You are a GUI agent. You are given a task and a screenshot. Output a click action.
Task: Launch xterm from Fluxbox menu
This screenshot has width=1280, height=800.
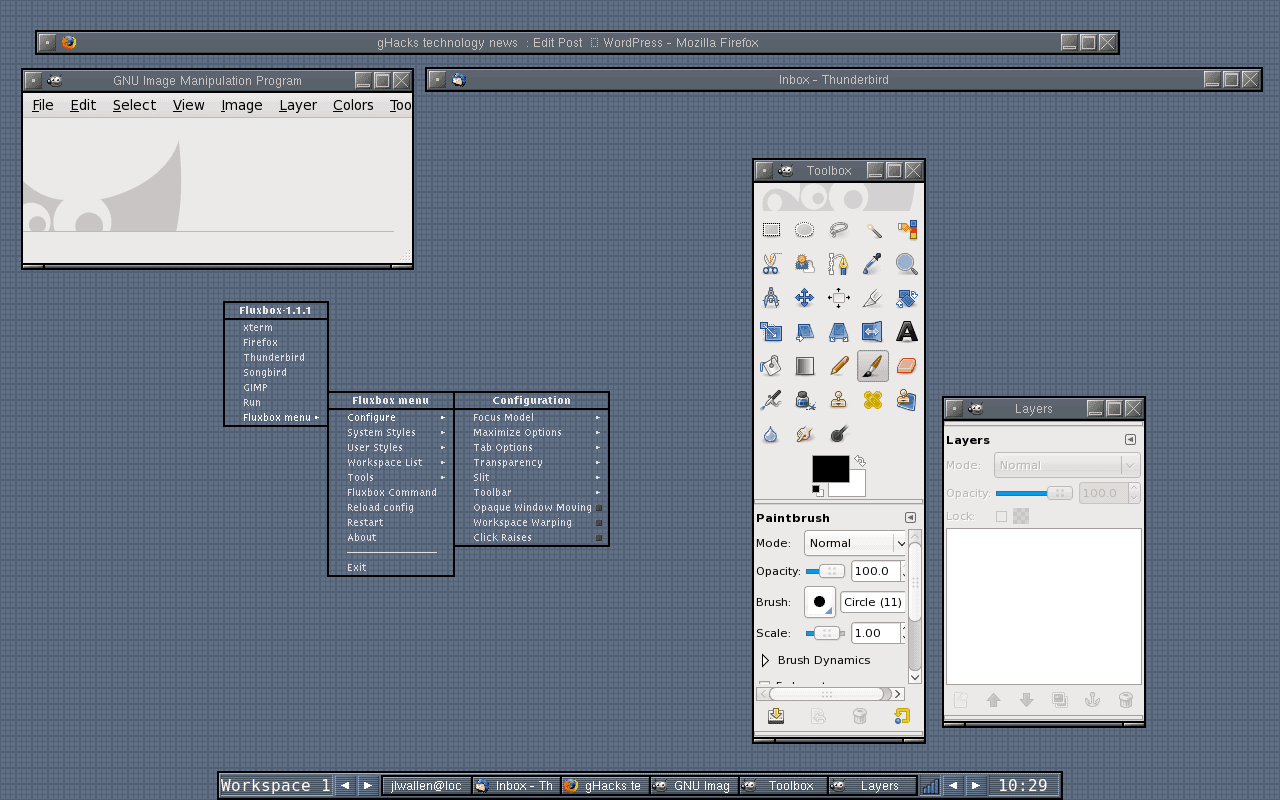pos(276,327)
